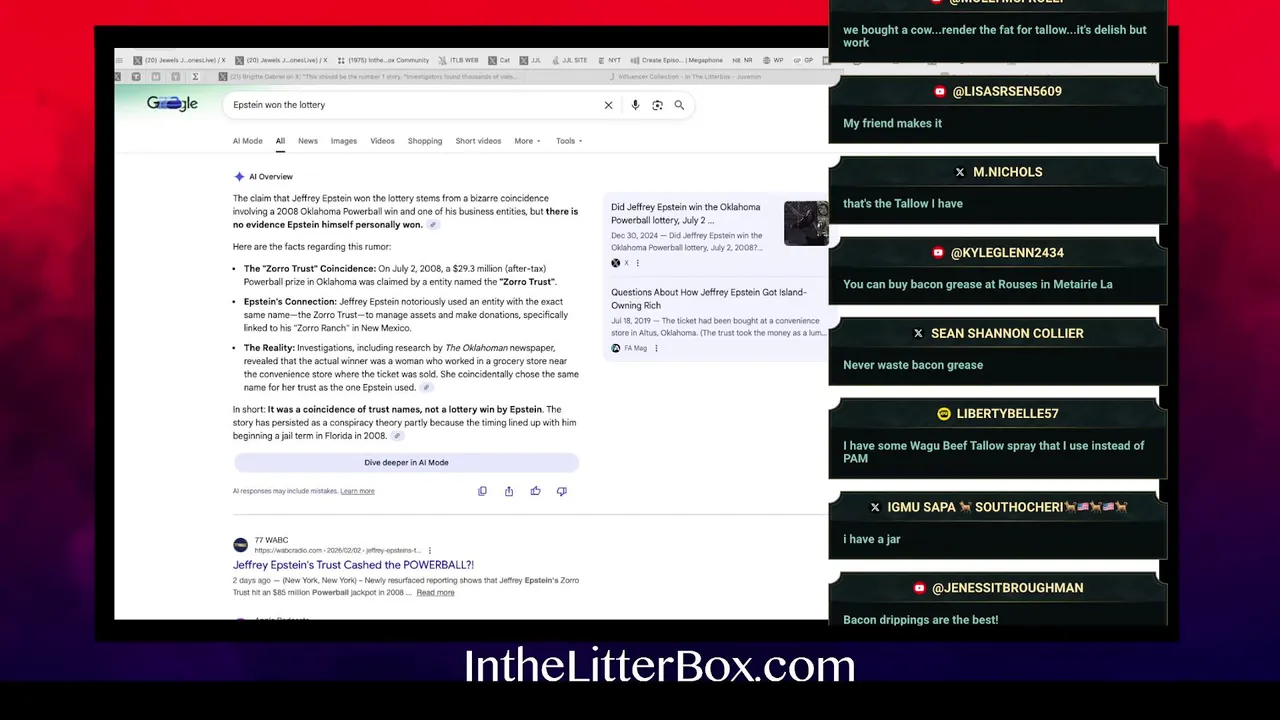Click chat message 'Never waste bacon grease'
Viewport: 1280px width, 720px height.
(913, 365)
